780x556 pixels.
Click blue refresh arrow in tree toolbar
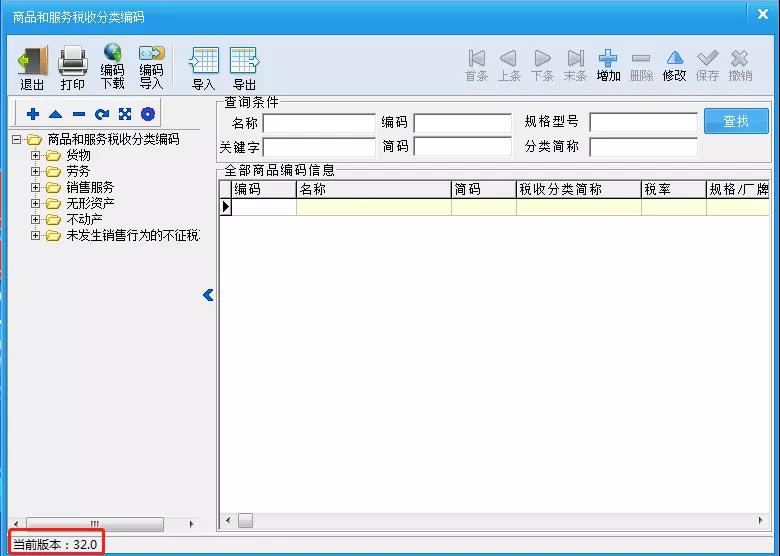[102, 114]
